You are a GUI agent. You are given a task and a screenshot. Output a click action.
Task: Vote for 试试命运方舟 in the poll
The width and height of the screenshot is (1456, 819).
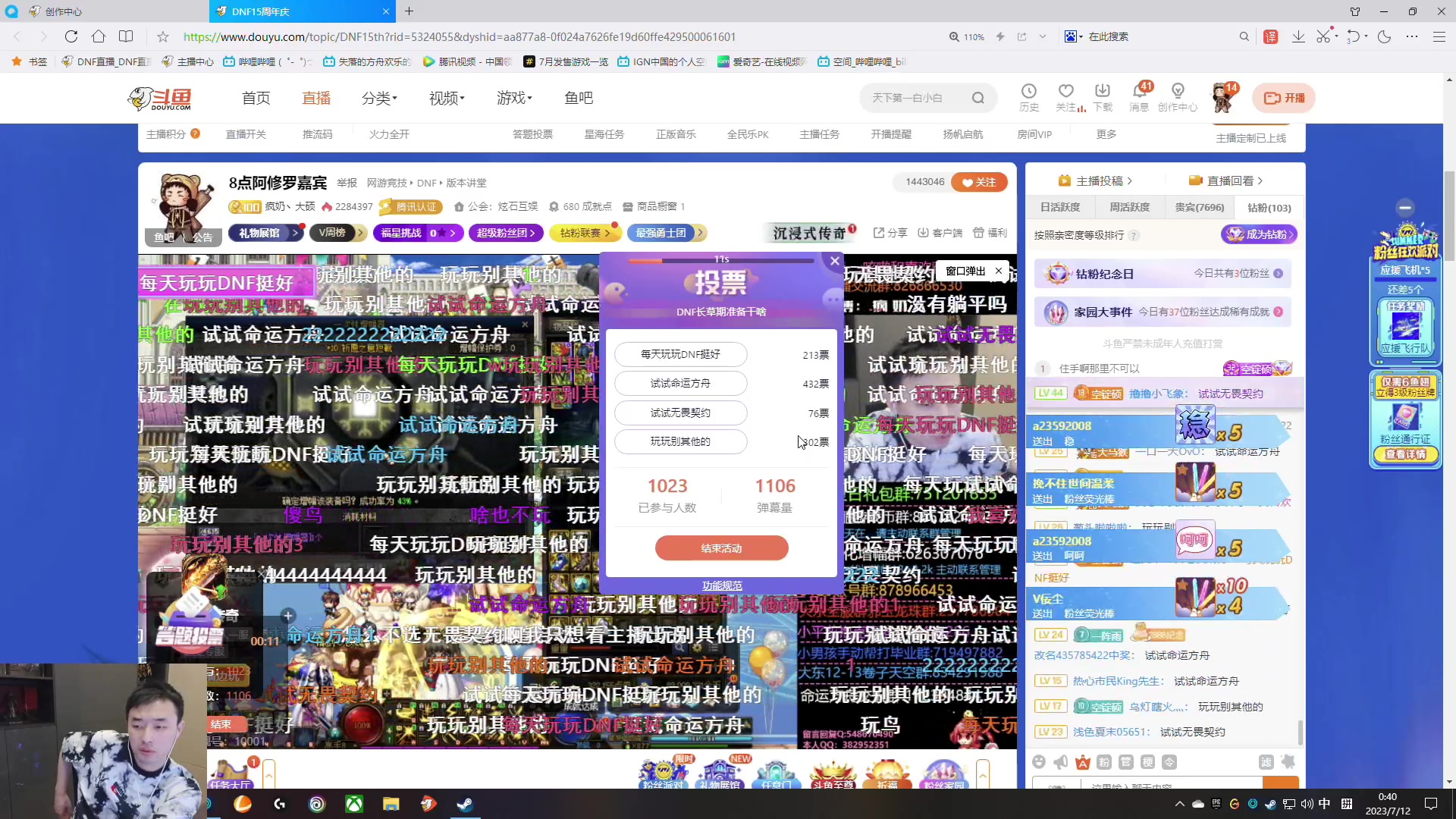click(x=680, y=383)
